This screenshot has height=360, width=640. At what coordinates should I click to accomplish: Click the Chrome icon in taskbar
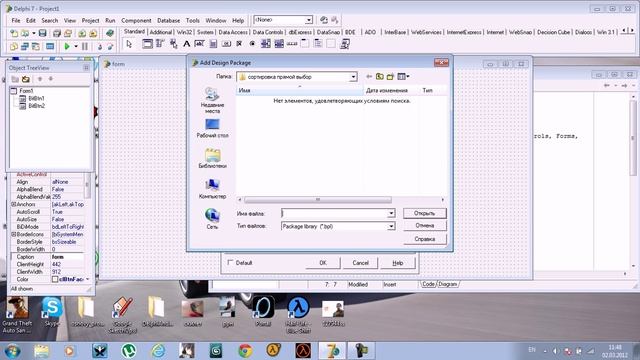click(x=245, y=351)
